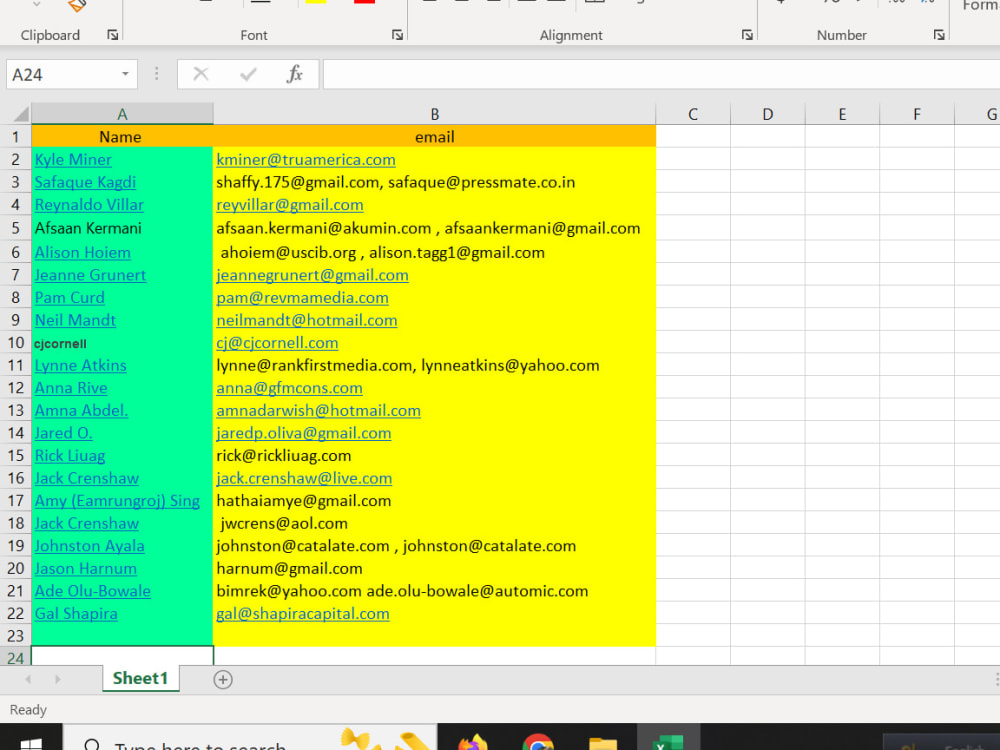Open the Ade Olu-Bowale name link
The width and height of the screenshot is (1000, 750).
[92, 591]
